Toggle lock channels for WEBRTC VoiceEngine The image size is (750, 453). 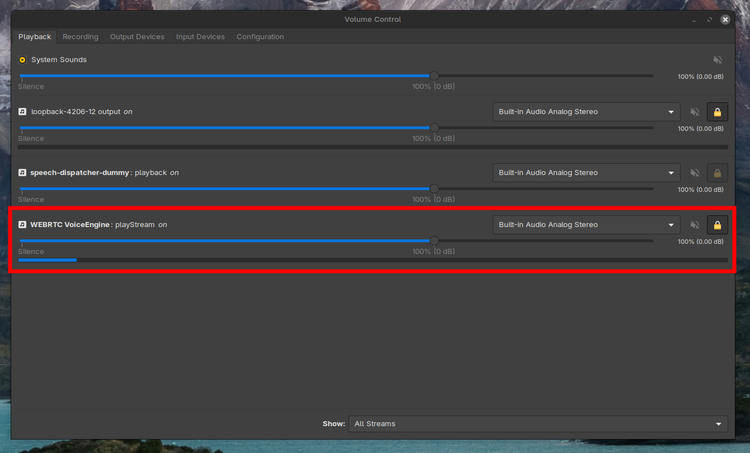pyautogui.click(x=717, y=225)
